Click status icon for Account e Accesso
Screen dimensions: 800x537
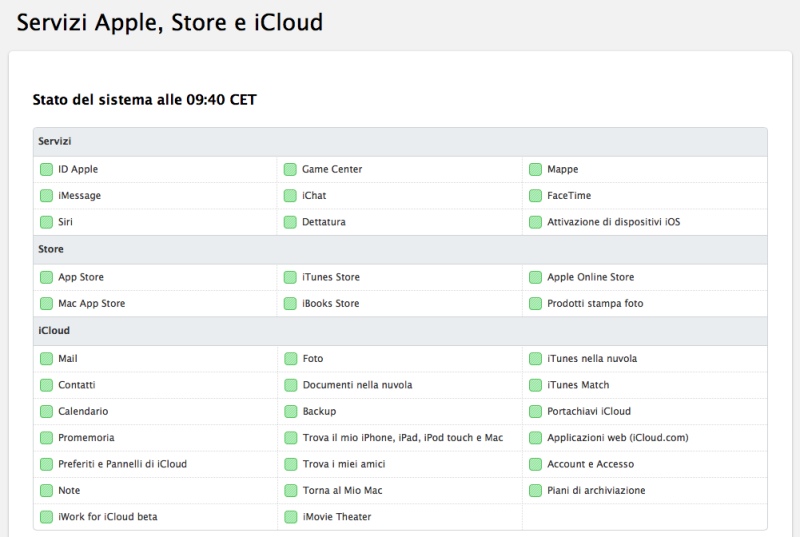[x=535, y=464]
